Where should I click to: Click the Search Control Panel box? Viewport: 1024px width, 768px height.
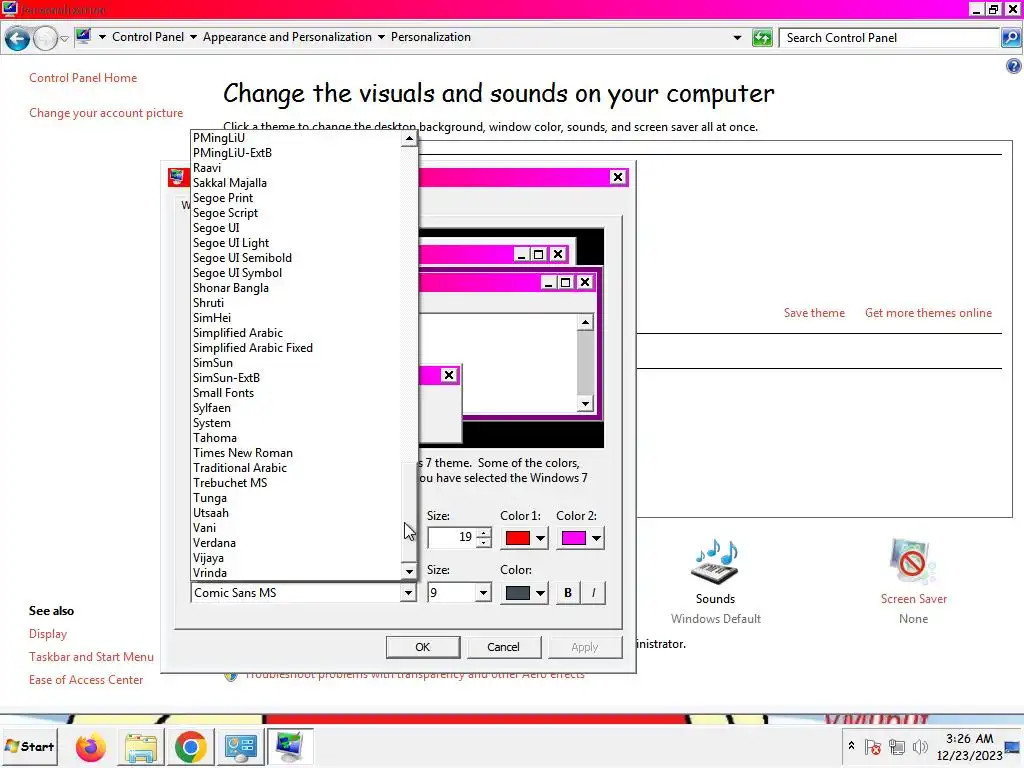click(x=889, y=38)
